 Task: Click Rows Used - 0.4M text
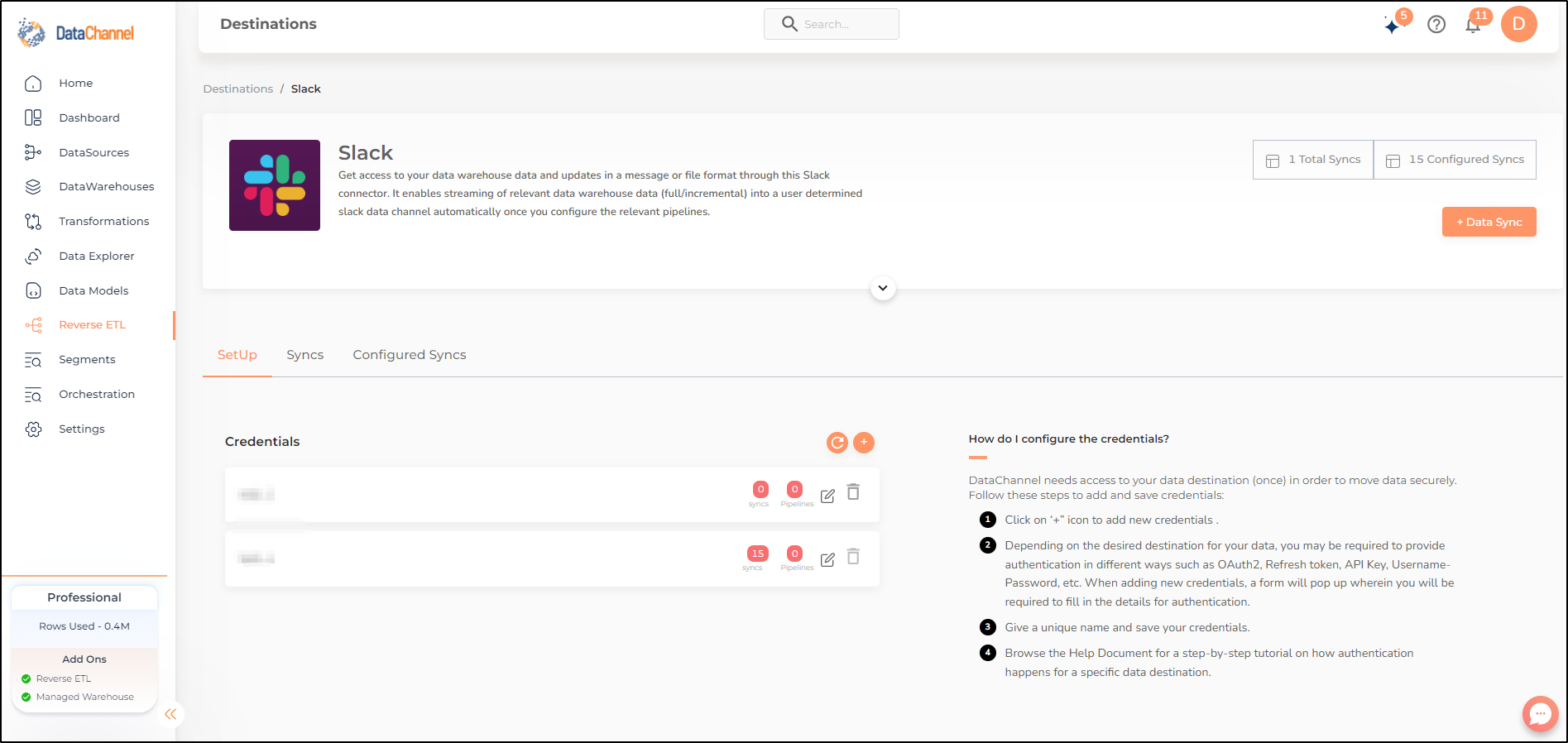tap(84, 626)
